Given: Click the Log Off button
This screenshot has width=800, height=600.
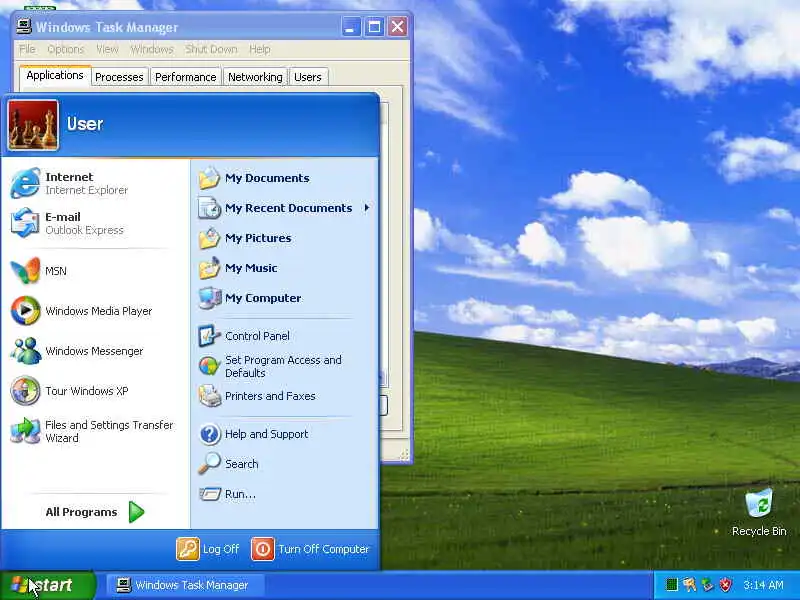Looking at the screenshot, I should coord(208,549).
